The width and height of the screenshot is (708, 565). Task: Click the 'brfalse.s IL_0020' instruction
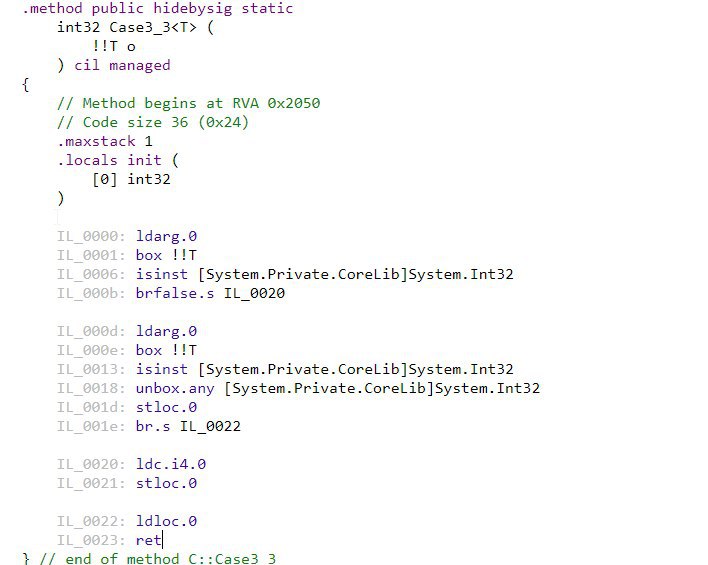tap(210, 293)
